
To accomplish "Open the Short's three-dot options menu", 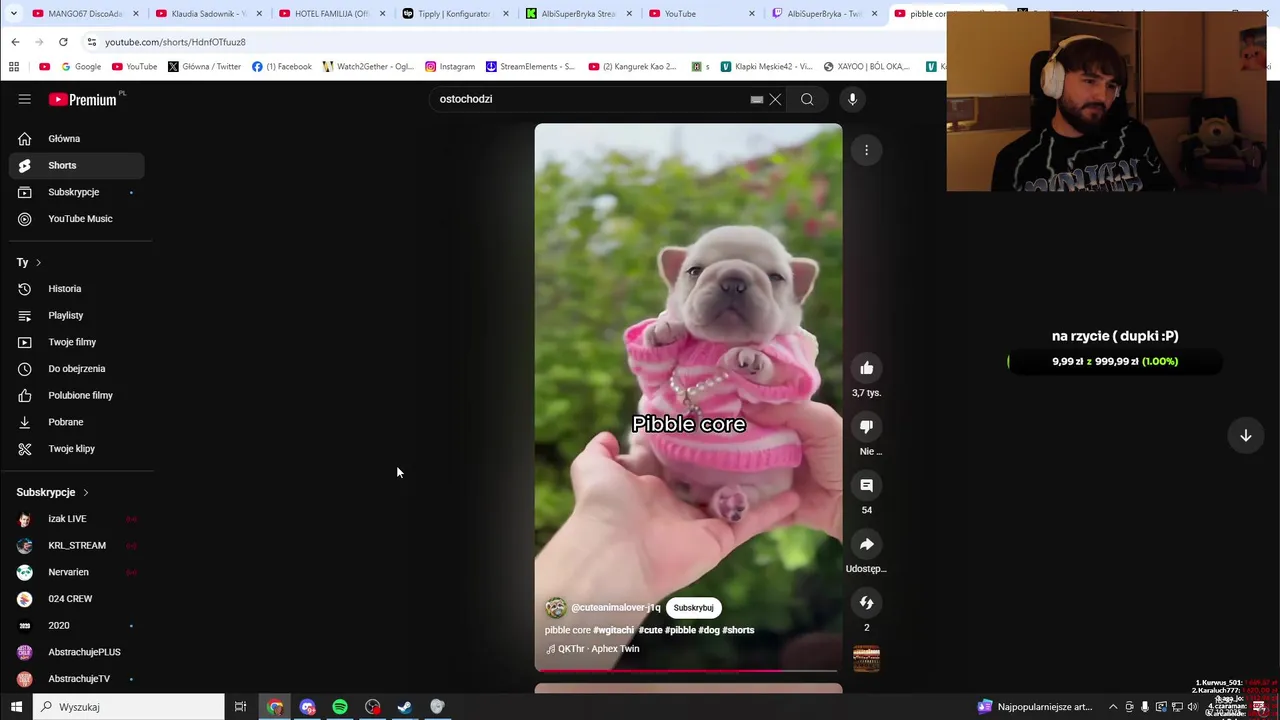I will [x=867, y=150].
